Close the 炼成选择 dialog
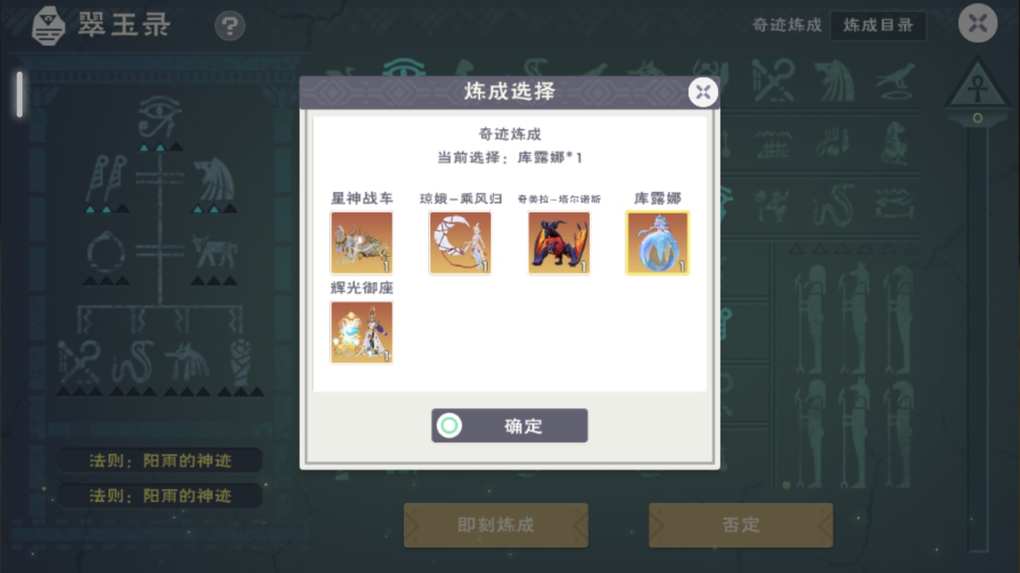The height and width of the screenshot is (573, 1020). pyautogui.click(x=703, y=92)
